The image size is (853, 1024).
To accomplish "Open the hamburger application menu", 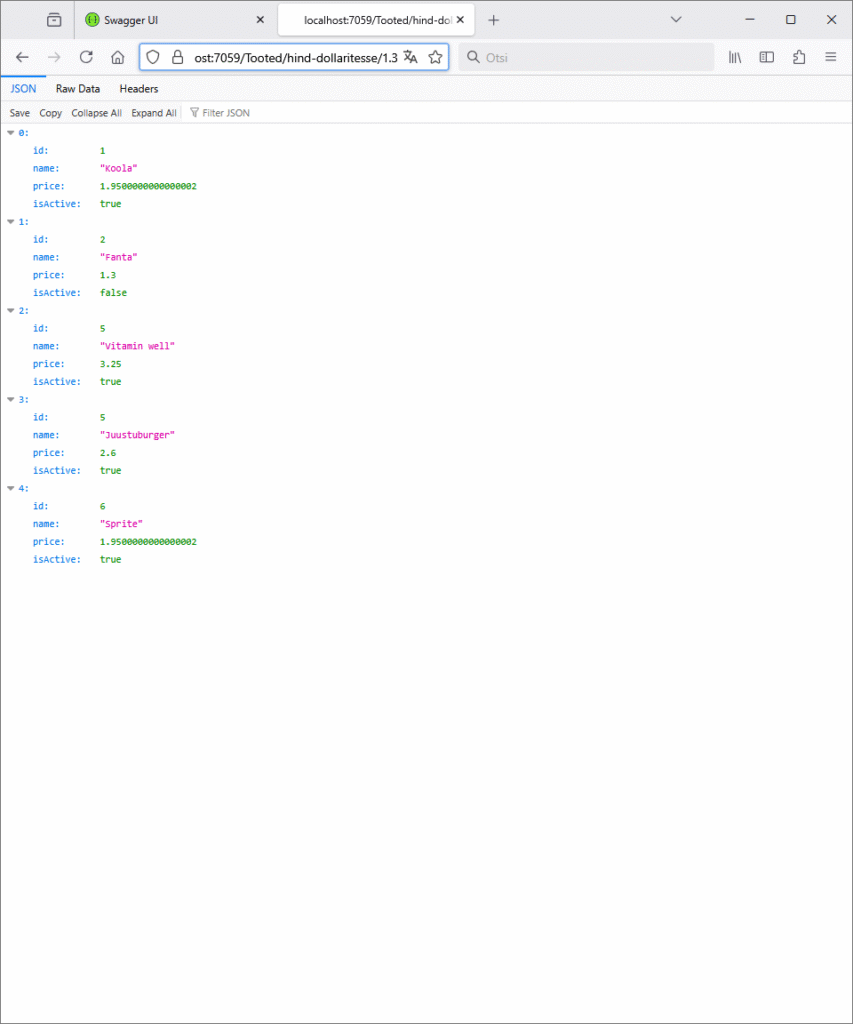I will tap(830, 57).
